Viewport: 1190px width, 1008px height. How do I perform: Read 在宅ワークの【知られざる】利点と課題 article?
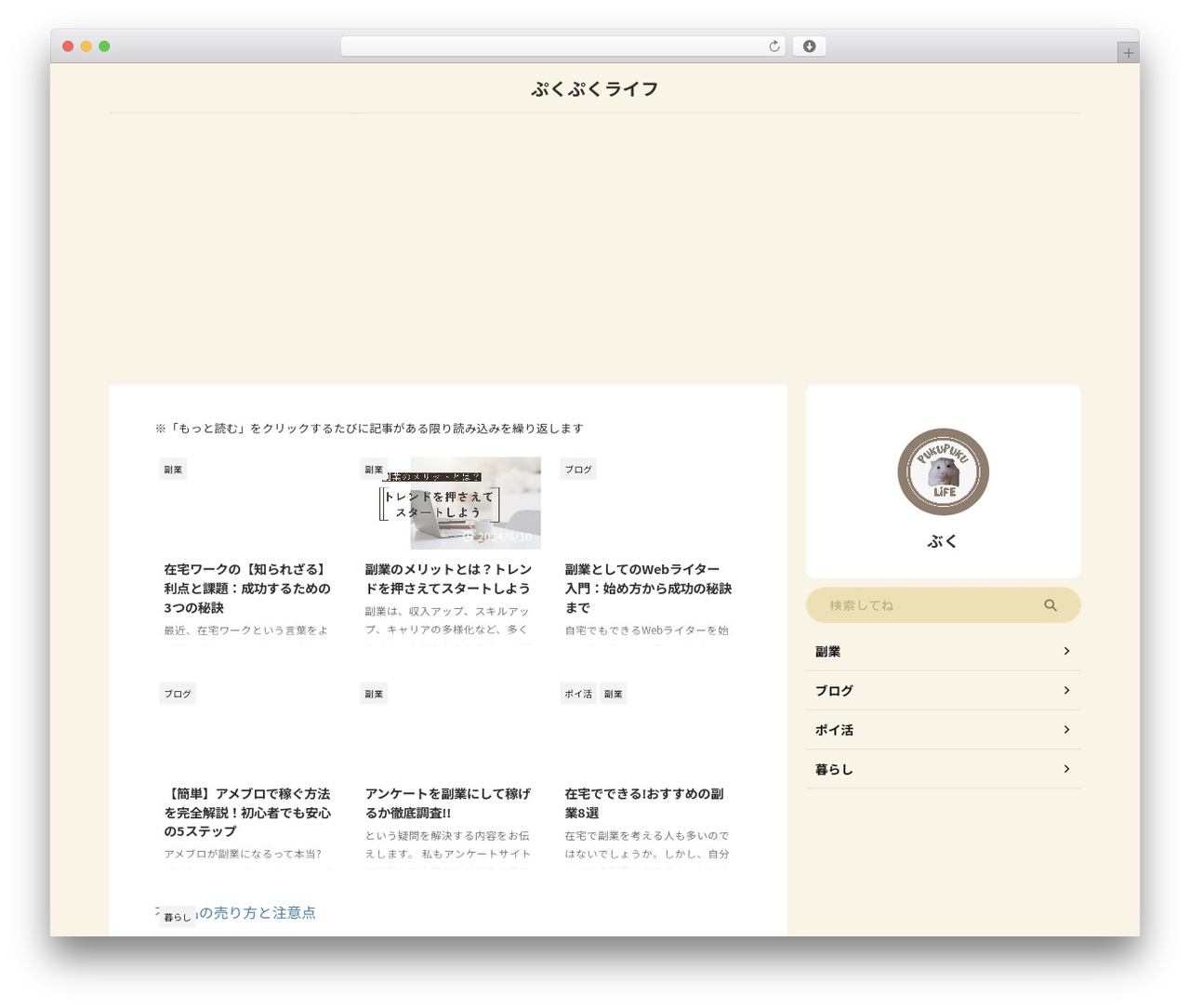click(247, 589)
